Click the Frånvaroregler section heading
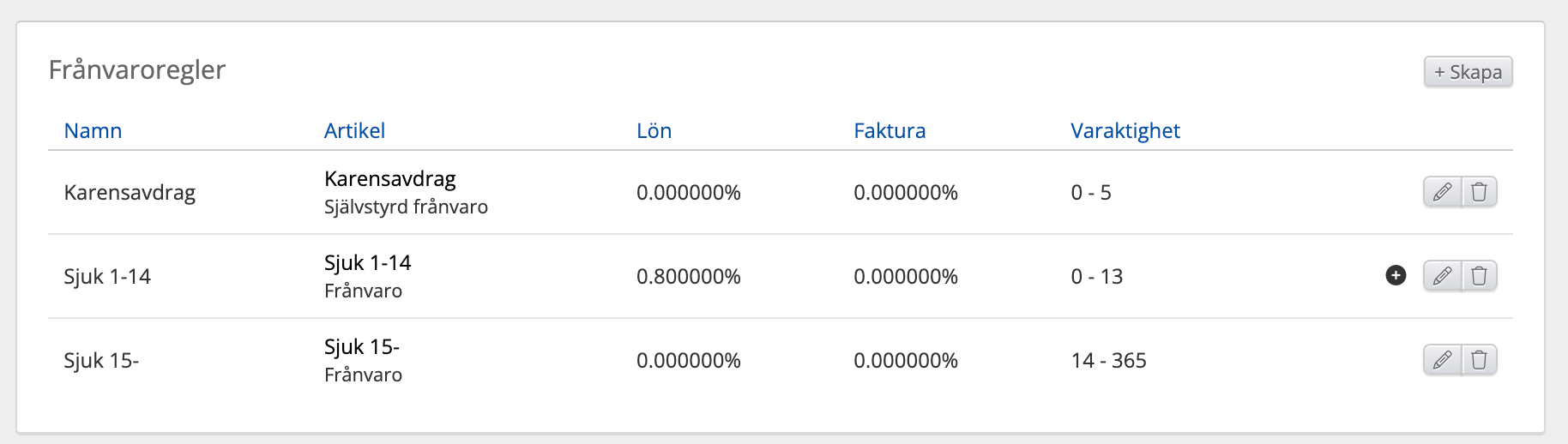The image size is (1568, 444). click(137, 70)
